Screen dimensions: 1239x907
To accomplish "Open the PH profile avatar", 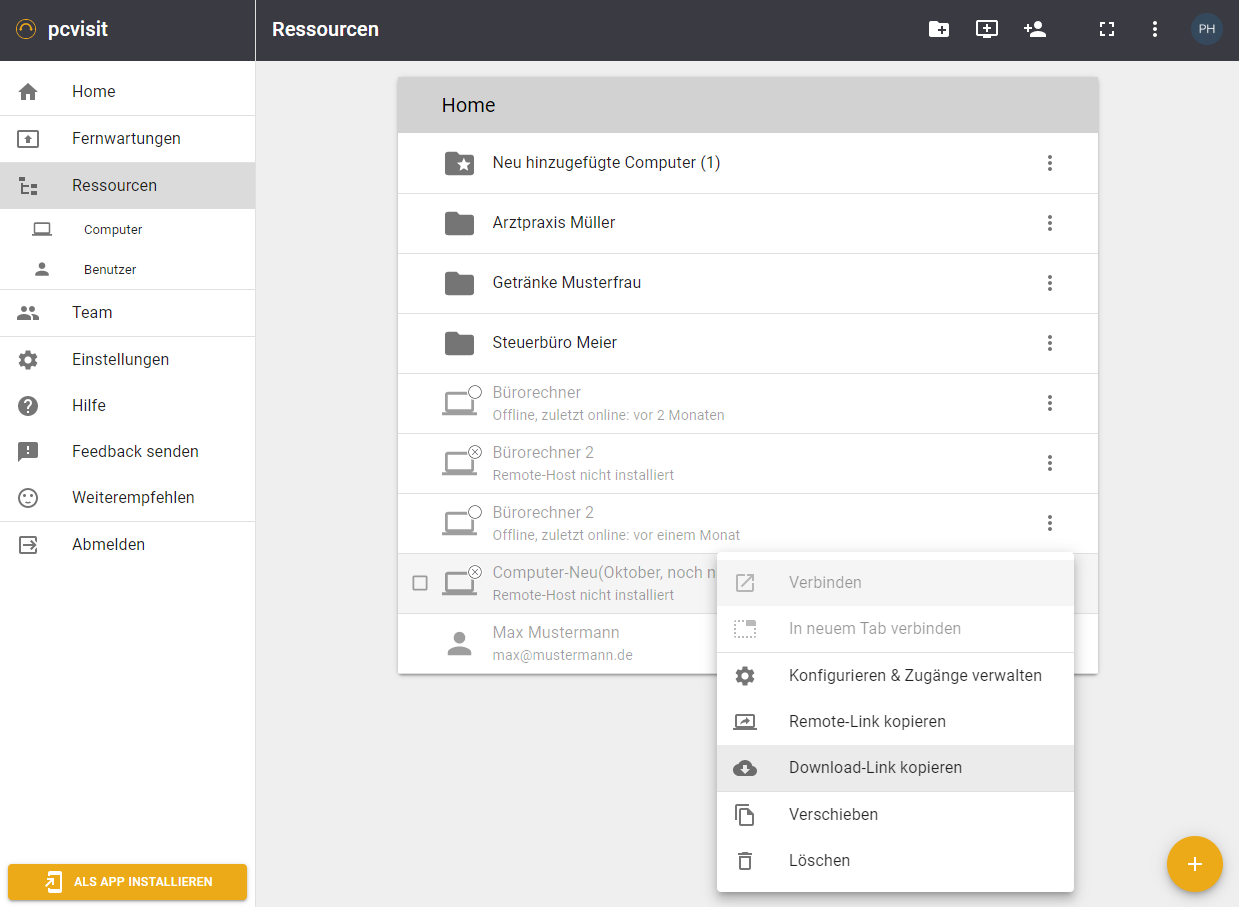I will click(x=1207, y=29).
